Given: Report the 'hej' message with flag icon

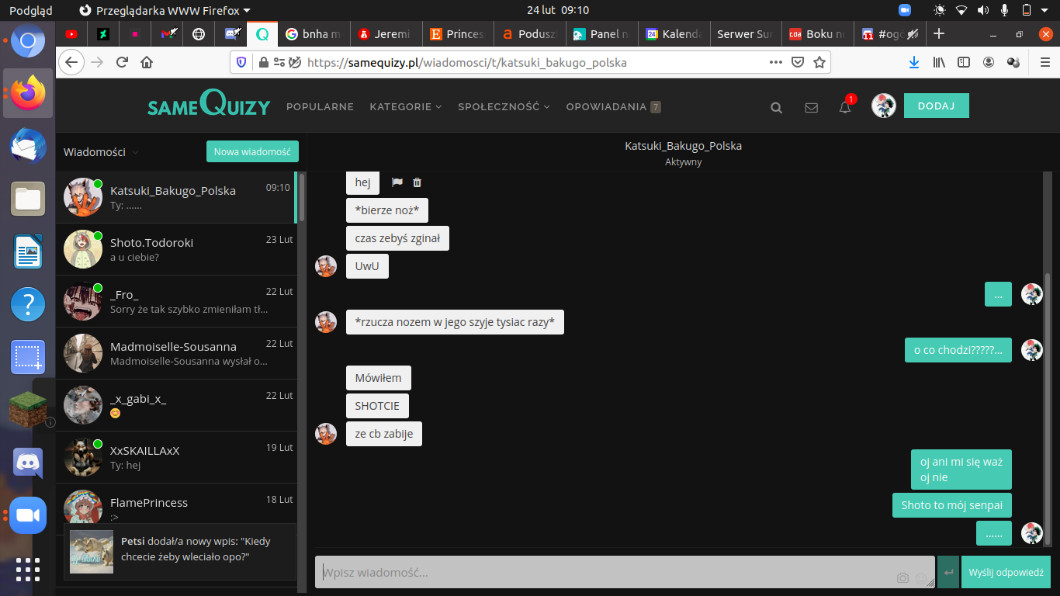Looking at the screenshot, I should (x=397, y=182).
